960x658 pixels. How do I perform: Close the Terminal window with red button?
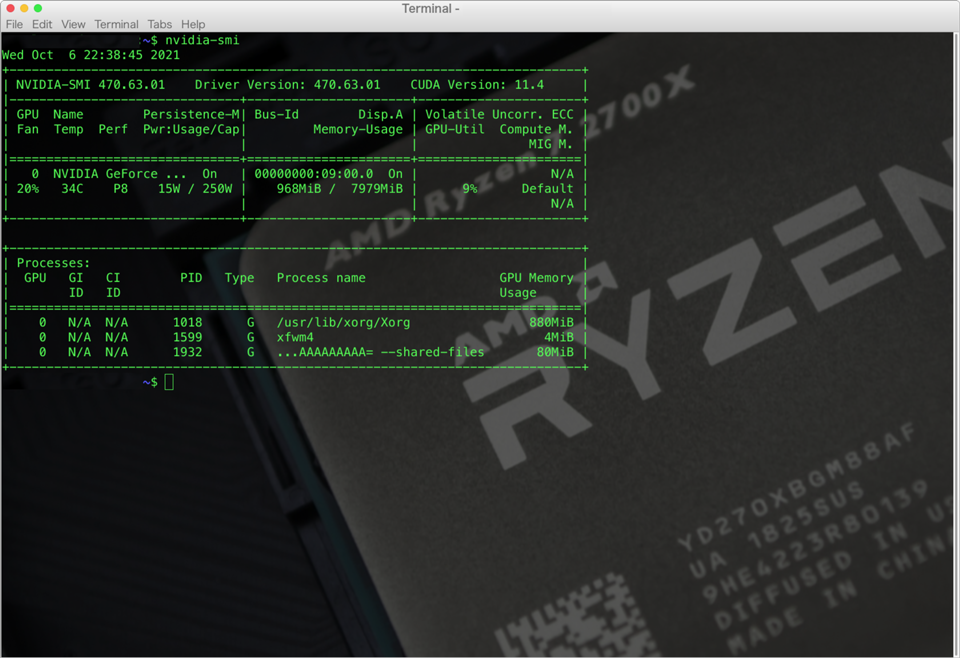coord(11,8)
